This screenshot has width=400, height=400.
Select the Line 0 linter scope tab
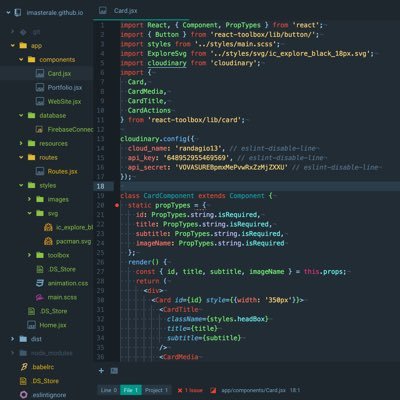pyautogui.click(x=109, y=390)
